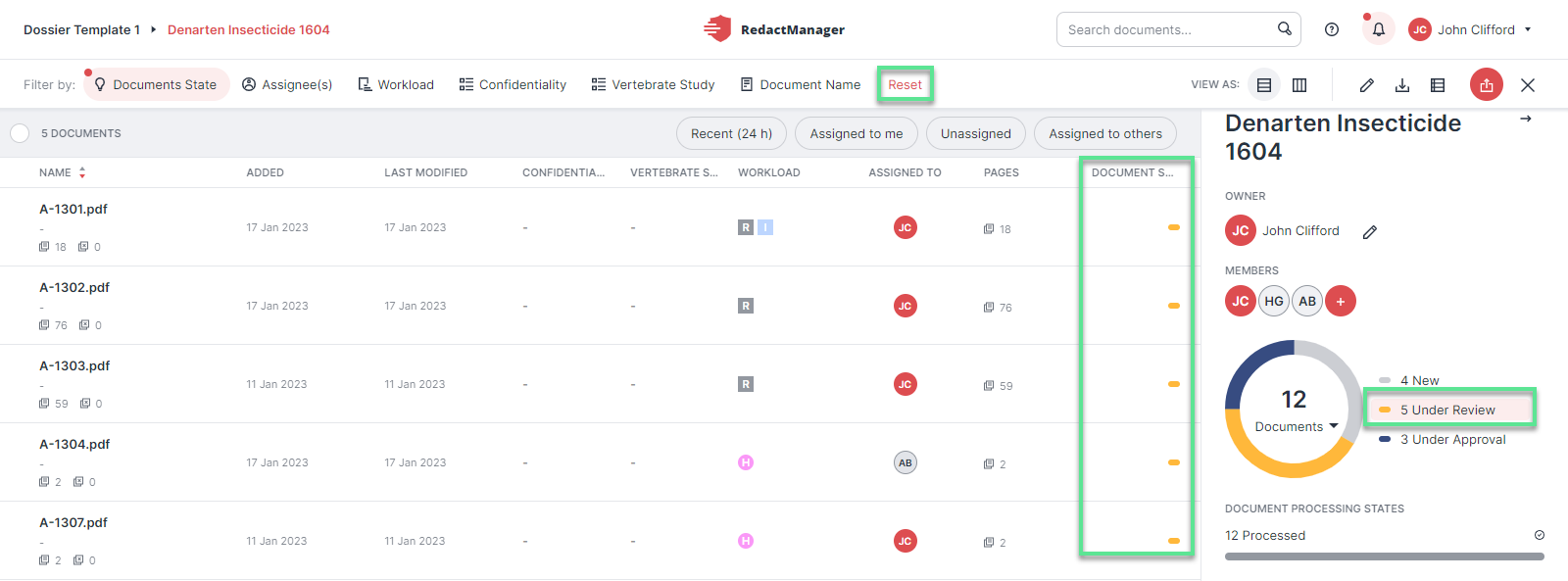Click the R workload badge of A-1302.pdf
This screenshot has height=581, width=1568.
[x=746, y=306]
